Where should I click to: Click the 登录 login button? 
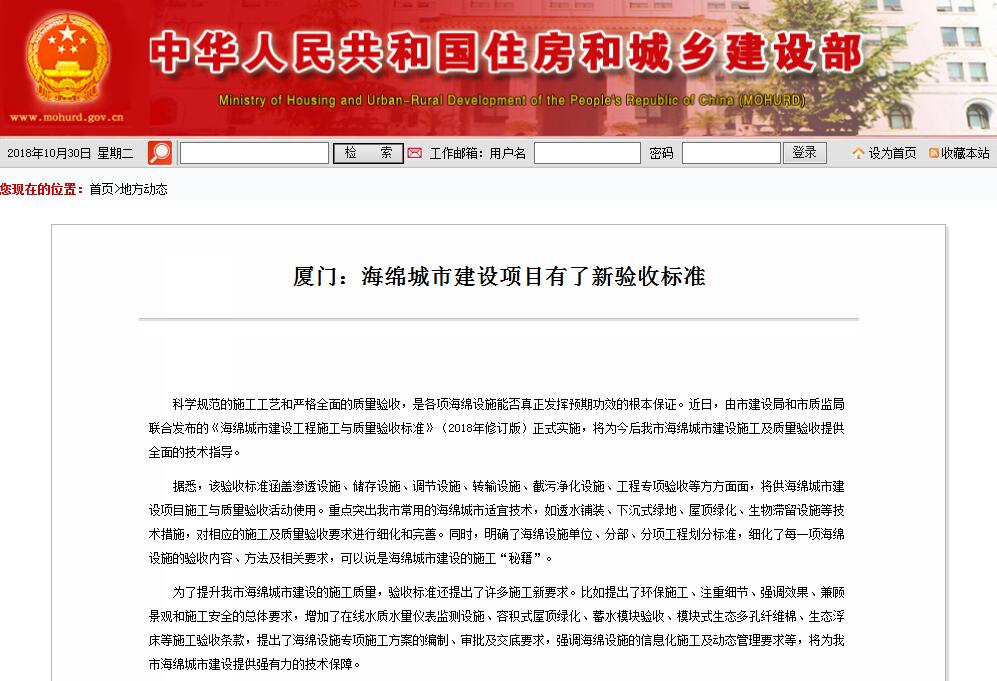804,153
